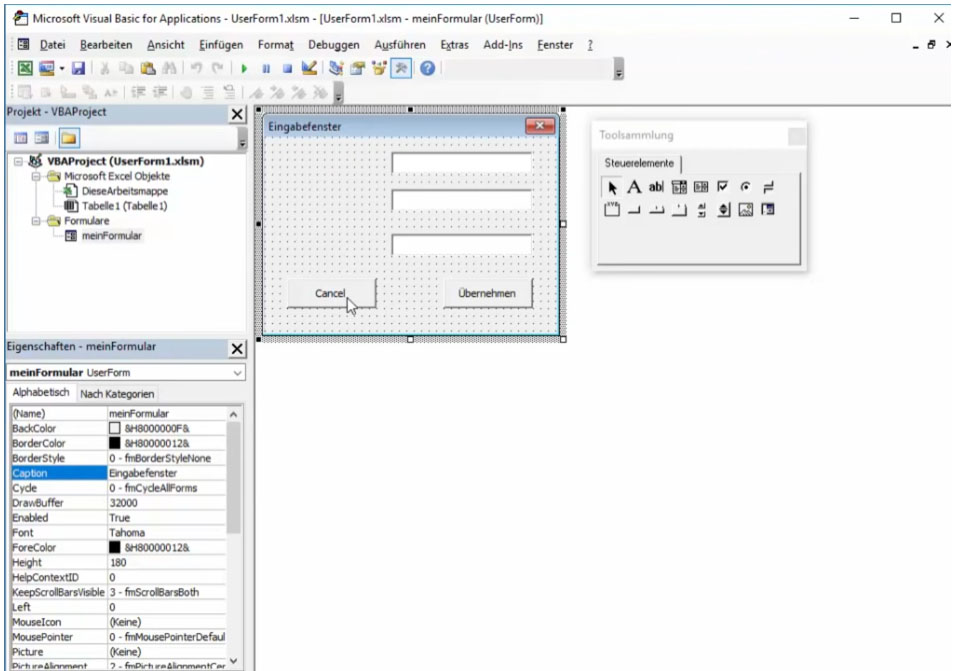Image resolution: width=953 pixels, height=671 pixels.
Task: Click the BorderColor black swatch
Action: [114, 443]
